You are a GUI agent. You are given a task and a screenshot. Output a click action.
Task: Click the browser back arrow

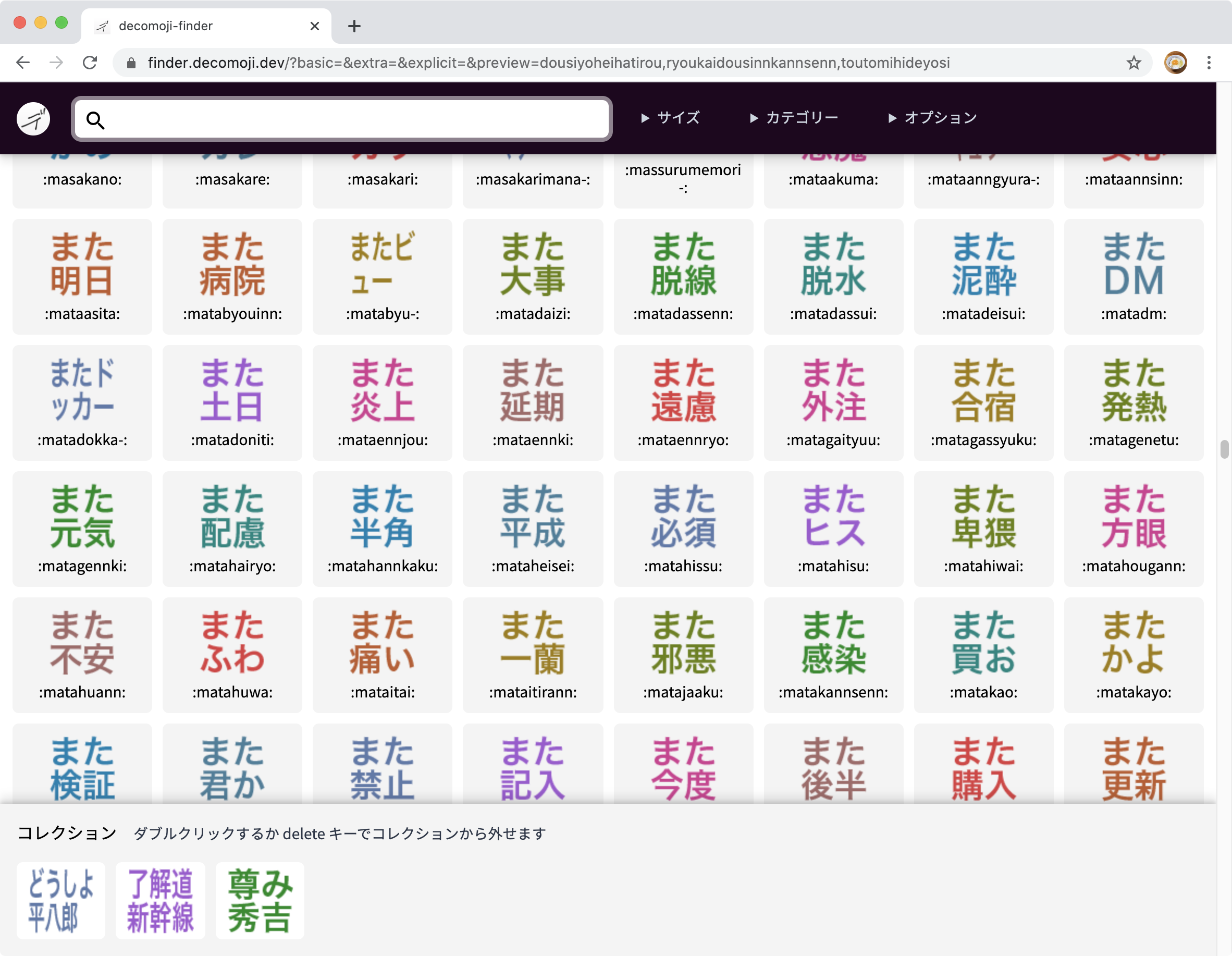[x=23, y=62]
